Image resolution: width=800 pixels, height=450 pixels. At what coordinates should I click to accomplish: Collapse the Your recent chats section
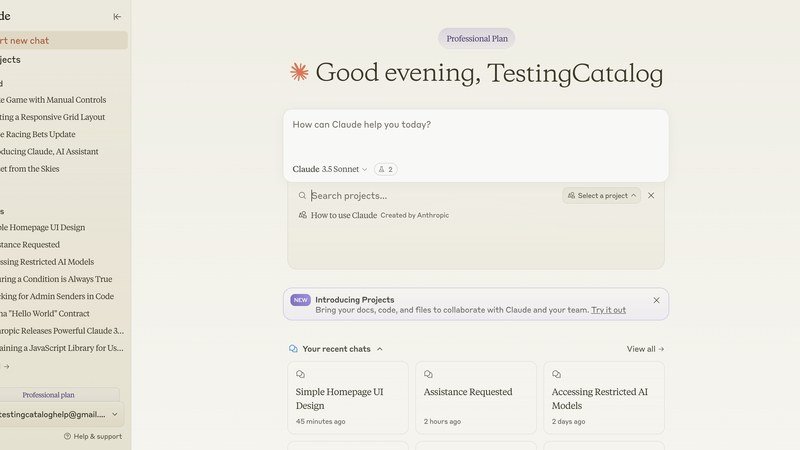[x=380, y=349]
